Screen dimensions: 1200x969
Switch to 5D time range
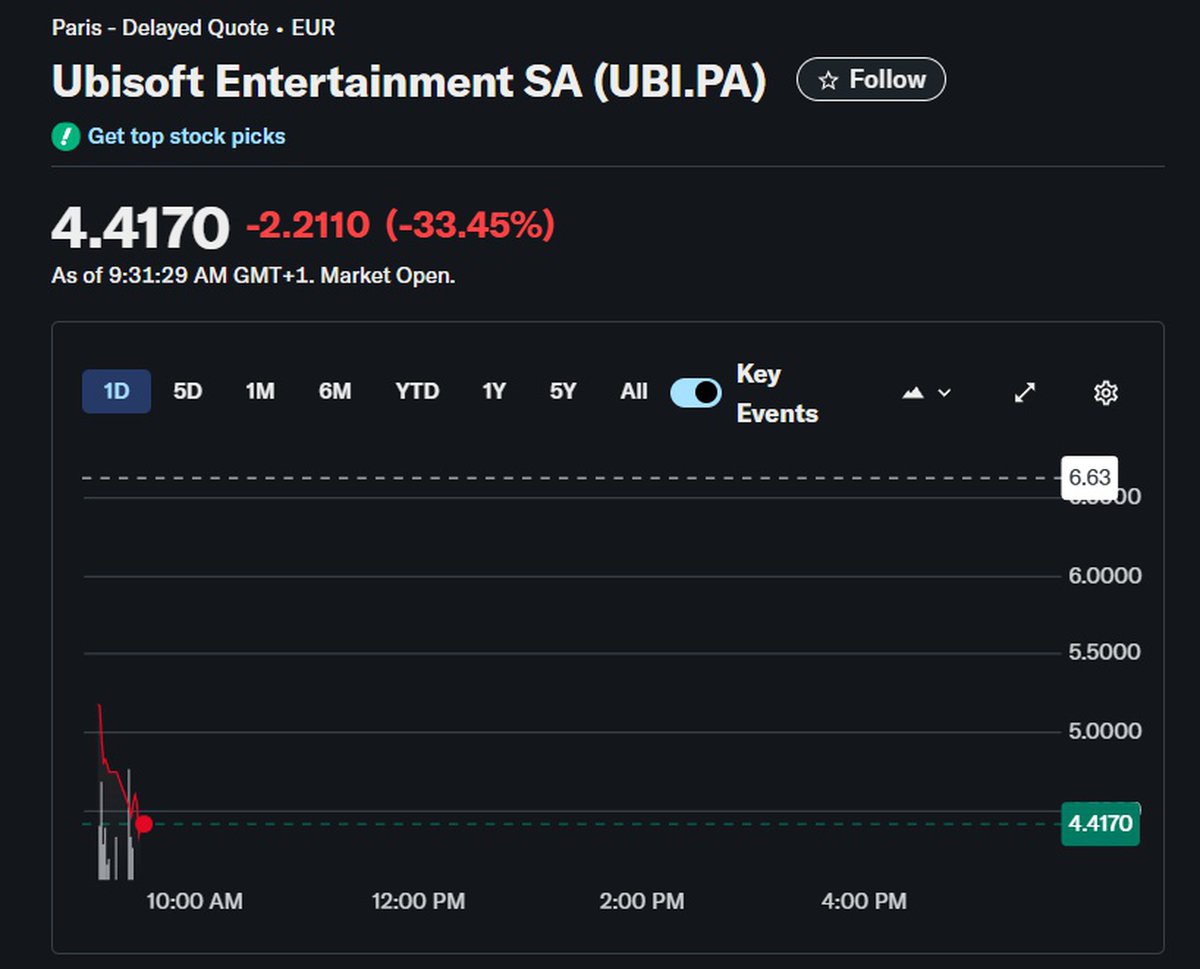(188, 392)
